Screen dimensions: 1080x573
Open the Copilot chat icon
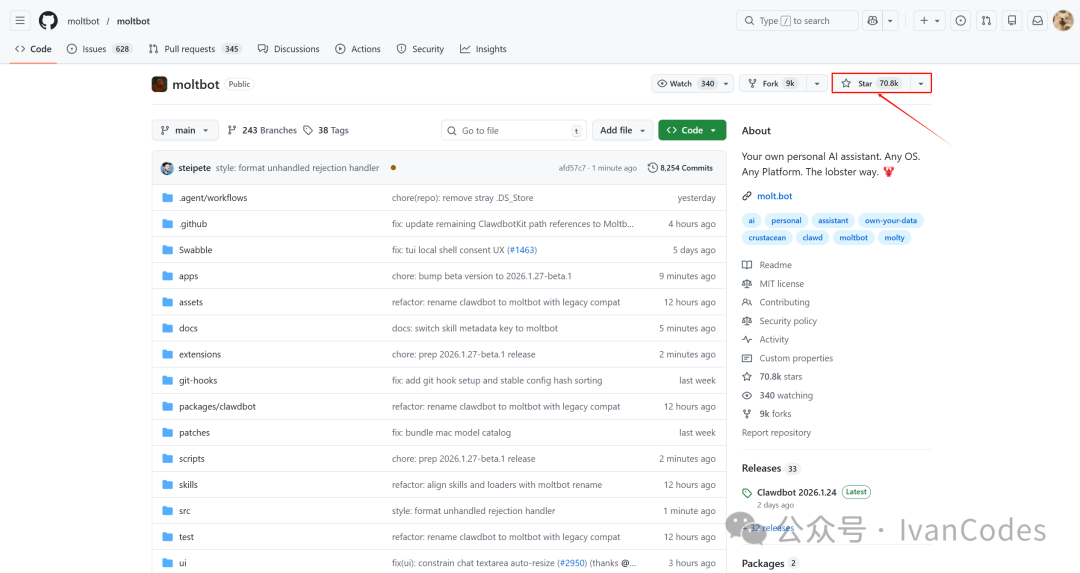coord(873,21)
